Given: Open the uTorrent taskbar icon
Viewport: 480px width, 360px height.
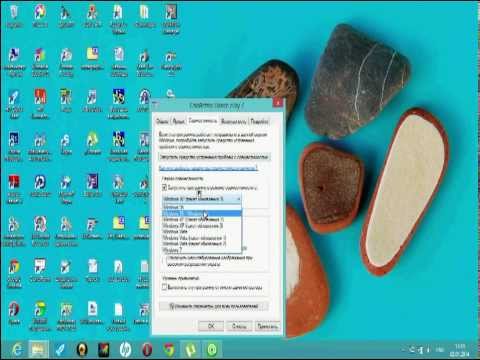Looking at the screenshot, I should pyautogui.click(x=191, y=350).
